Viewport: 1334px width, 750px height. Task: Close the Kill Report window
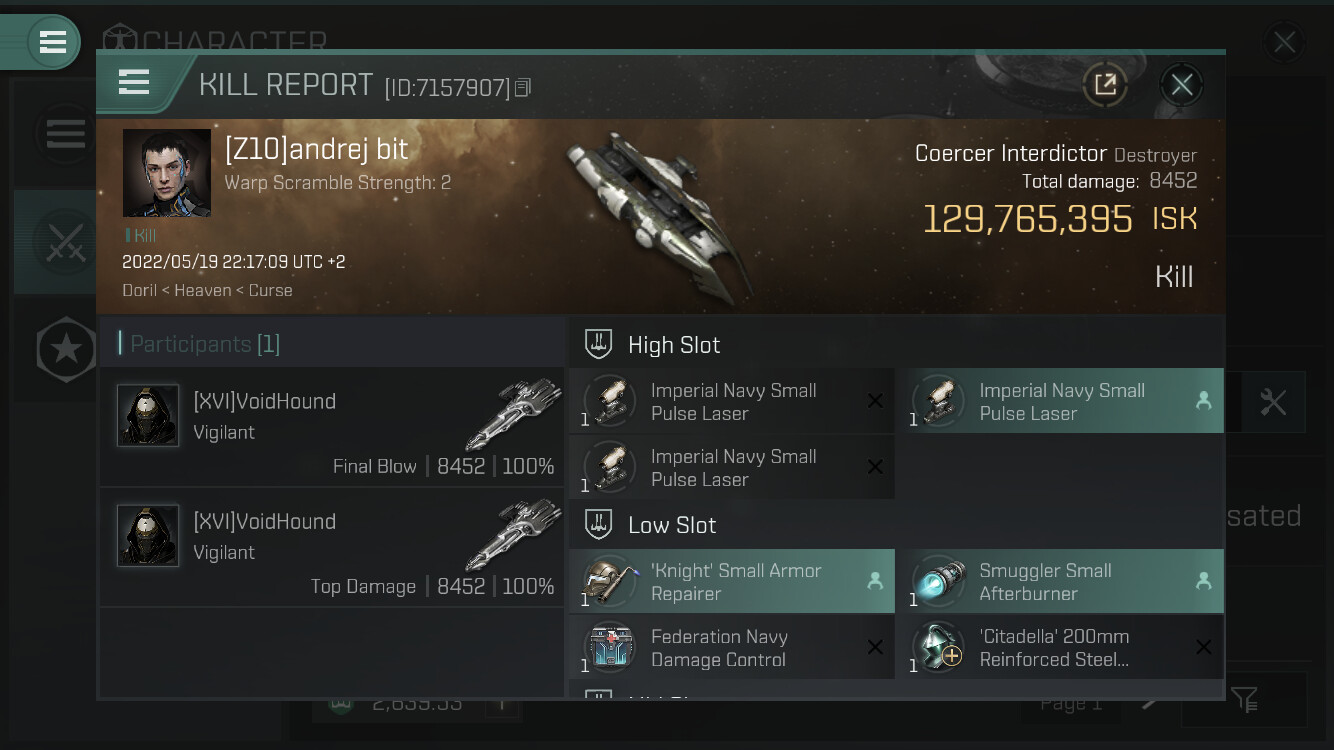click(1181, 85)
